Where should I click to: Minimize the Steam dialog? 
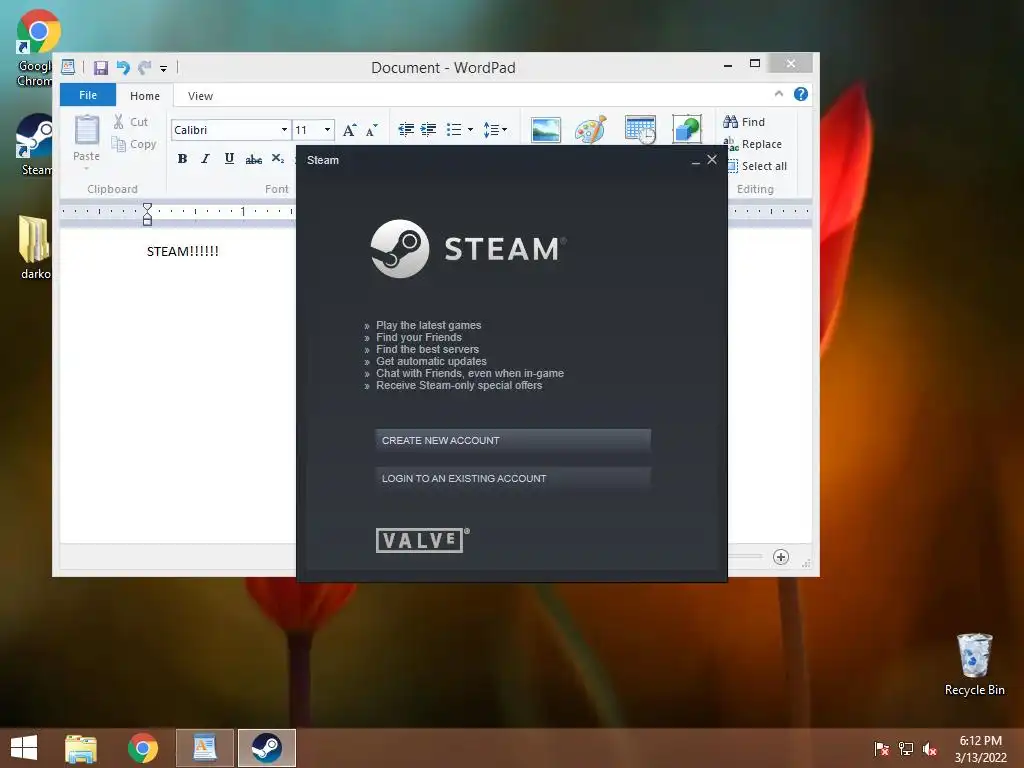tap(696, 161)
